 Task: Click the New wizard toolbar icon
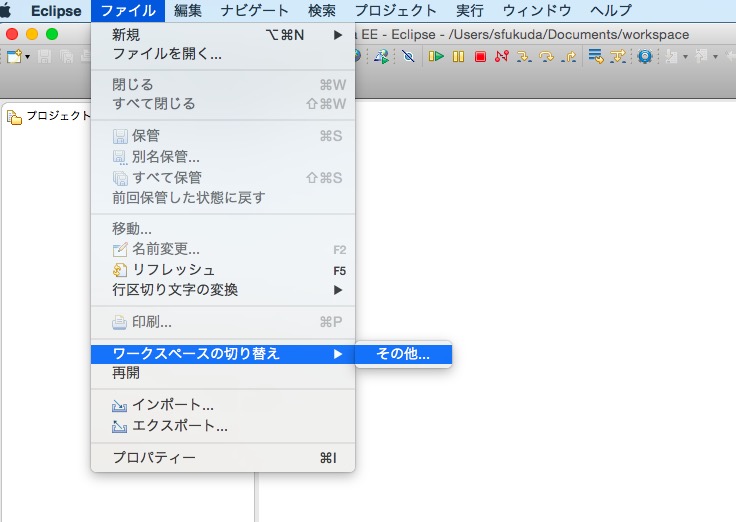15,57
